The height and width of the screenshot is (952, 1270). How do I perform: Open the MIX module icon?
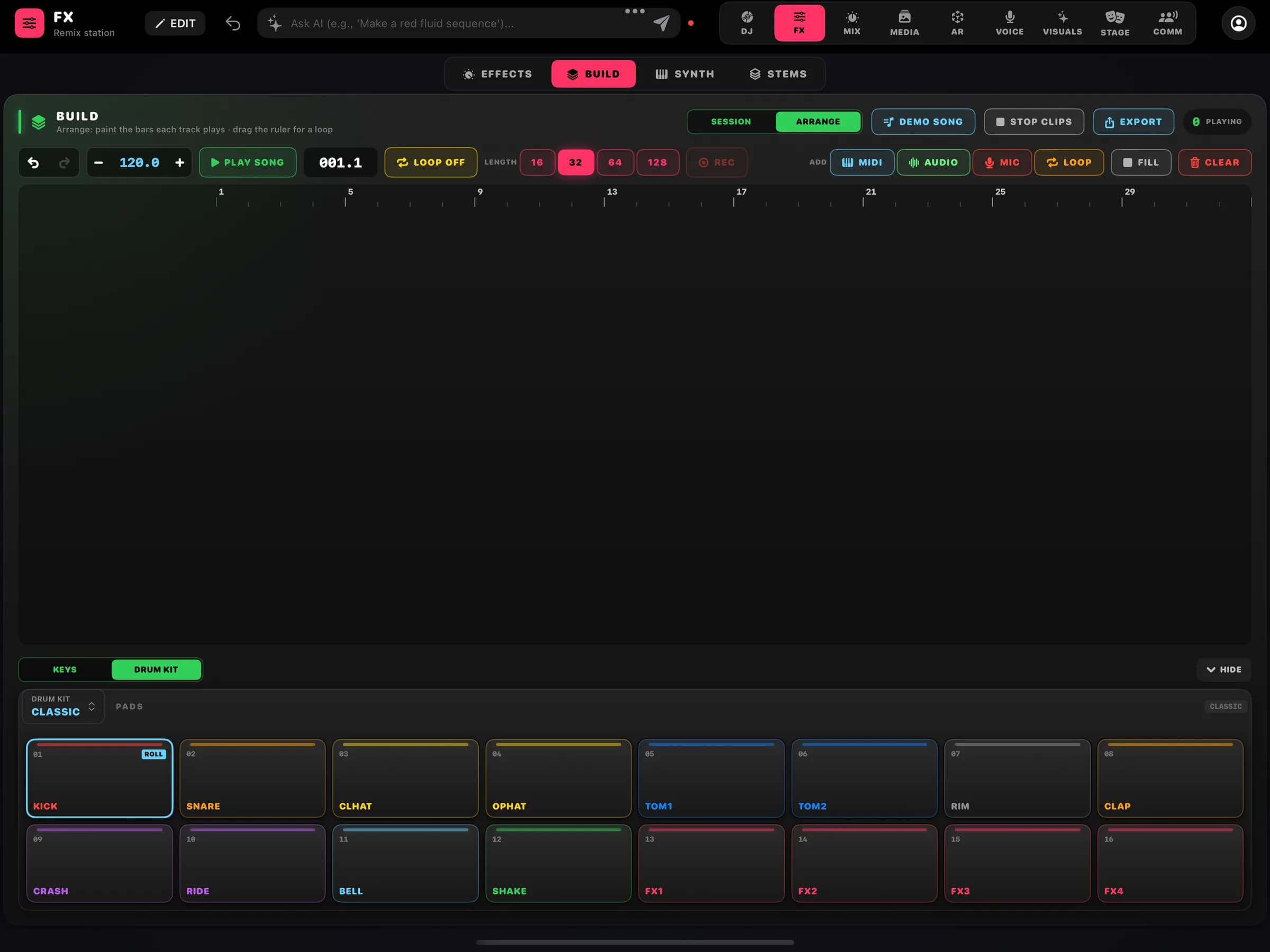click(851, 23)
